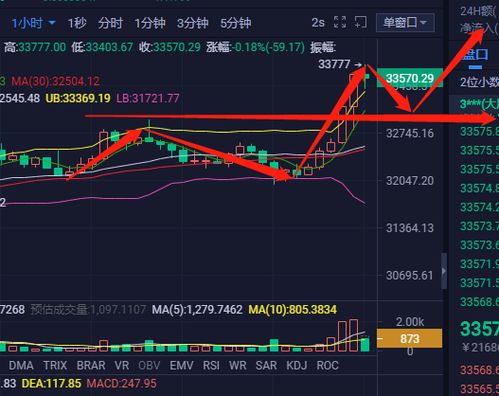Click the MA(5):1,279.7462 volume label
499x396 pixels.
197,310
